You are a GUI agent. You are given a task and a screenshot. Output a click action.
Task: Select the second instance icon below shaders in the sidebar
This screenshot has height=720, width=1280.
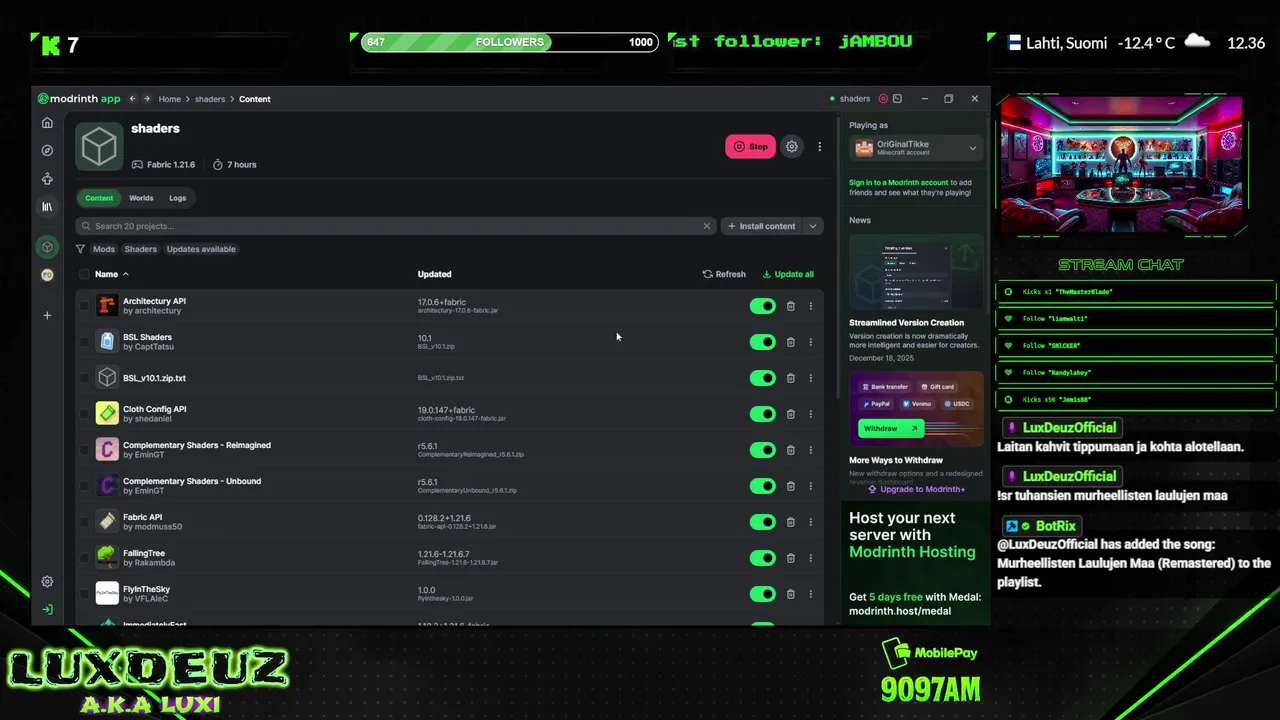[47, 275]
